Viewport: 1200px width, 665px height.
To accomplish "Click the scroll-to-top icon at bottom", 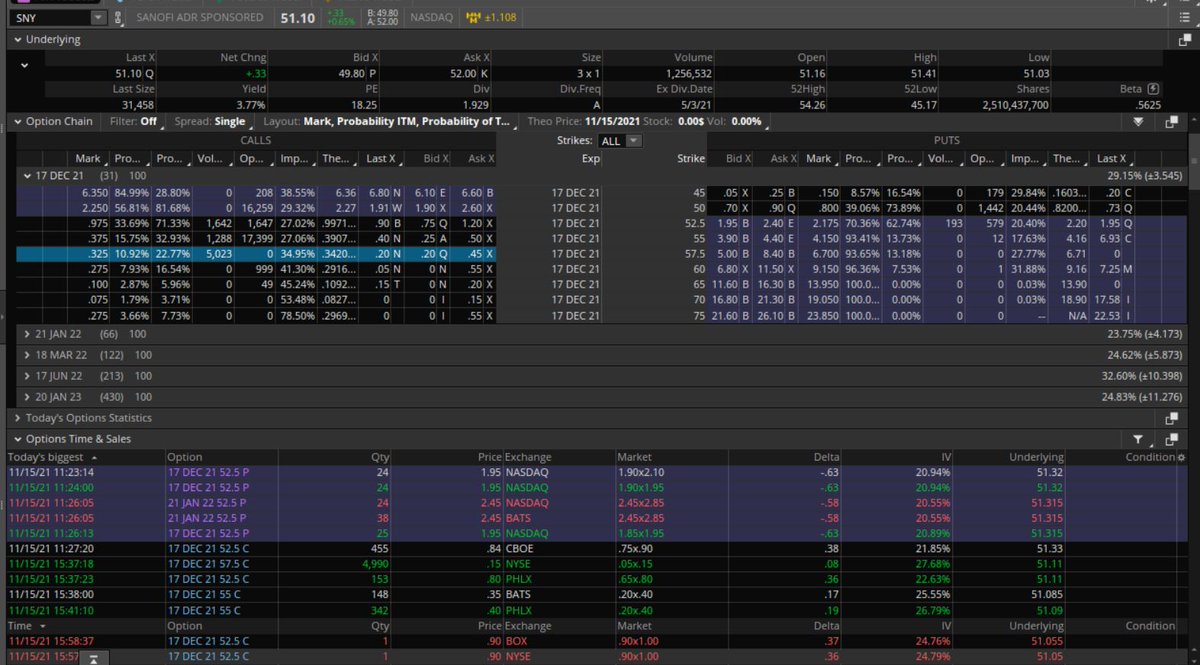I will [93, 658].
